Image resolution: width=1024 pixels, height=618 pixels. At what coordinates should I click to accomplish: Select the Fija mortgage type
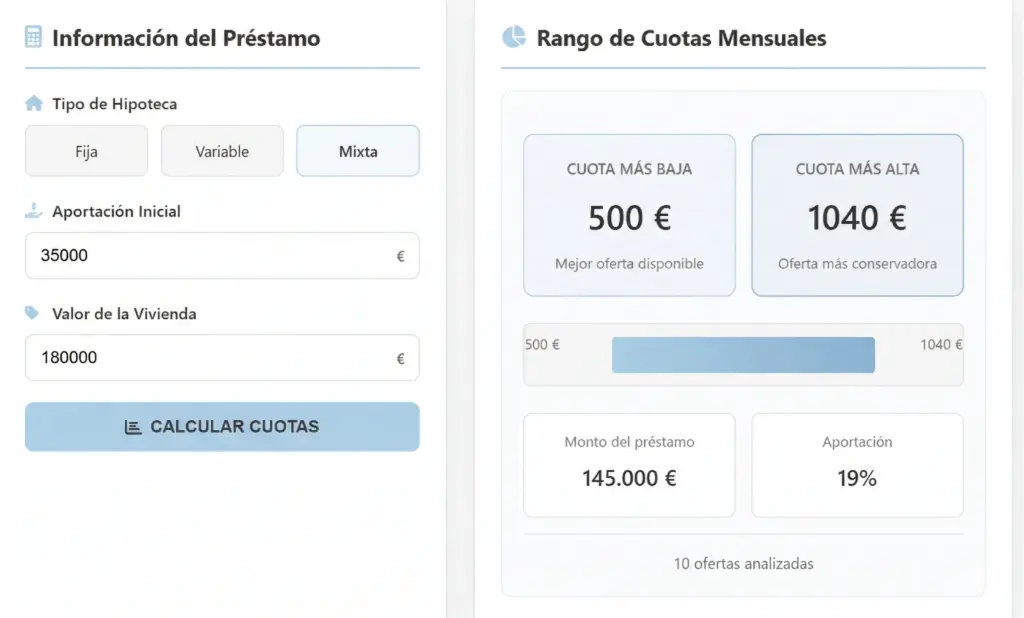pos(86,150)
